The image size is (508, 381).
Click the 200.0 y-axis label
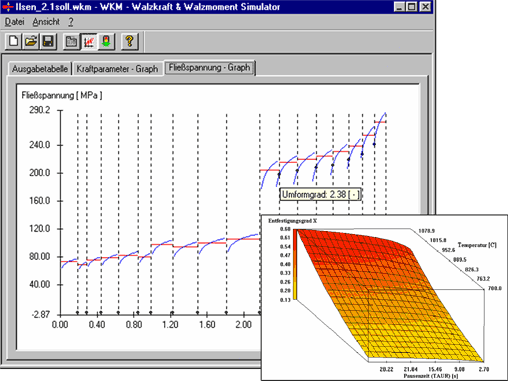39,173
